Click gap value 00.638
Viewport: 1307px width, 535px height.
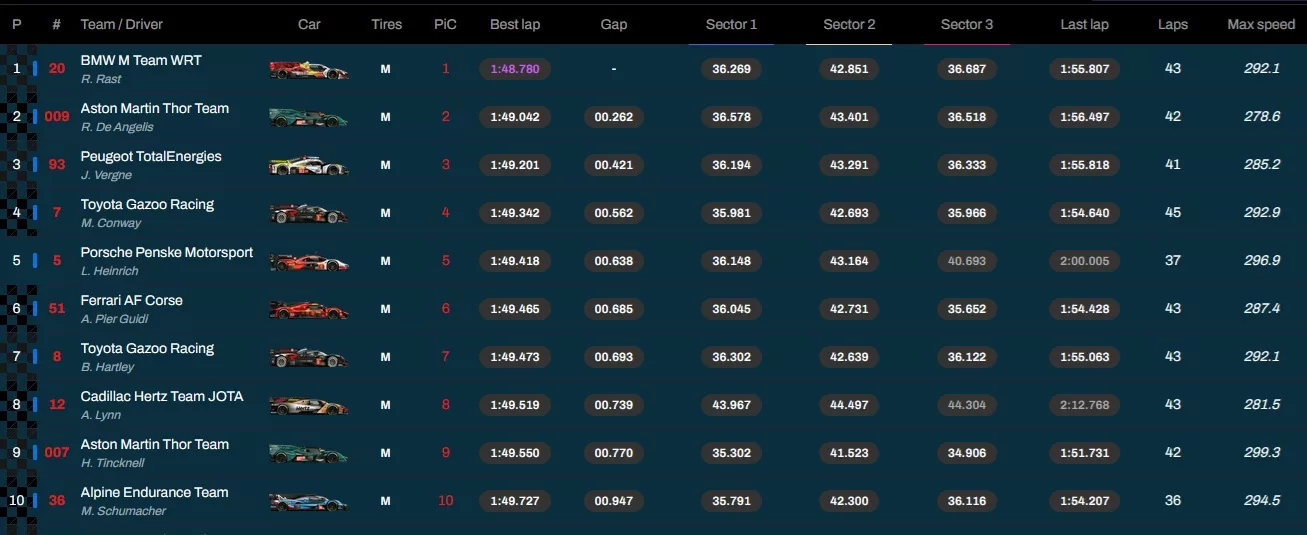pos(614,261)
